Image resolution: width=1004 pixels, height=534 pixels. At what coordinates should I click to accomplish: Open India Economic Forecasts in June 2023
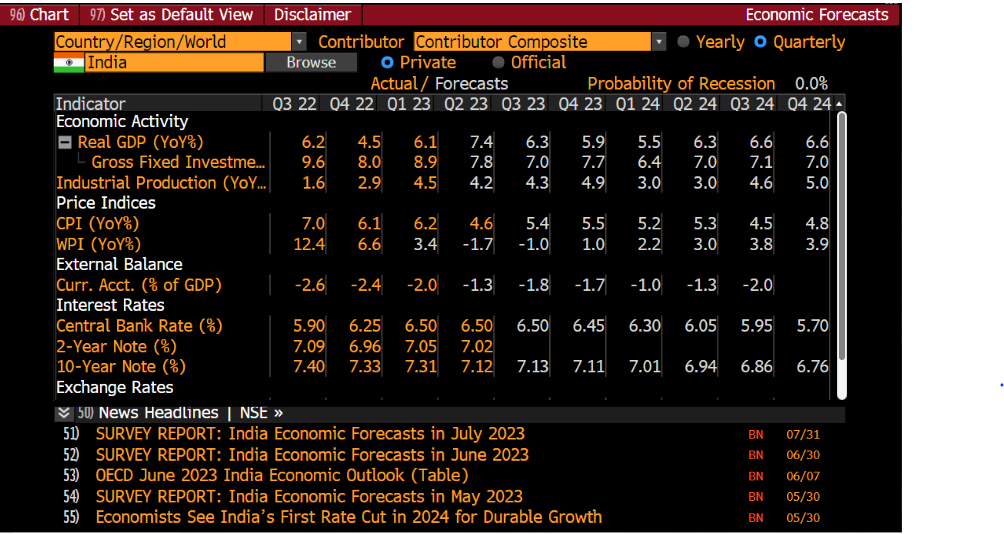click(x=312, y=455)
